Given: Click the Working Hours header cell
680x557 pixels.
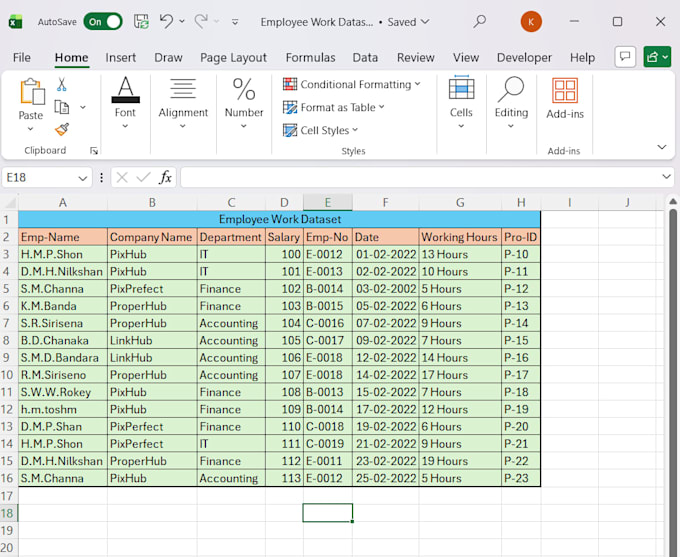Looking at the screenshot, I should (460, 237).
